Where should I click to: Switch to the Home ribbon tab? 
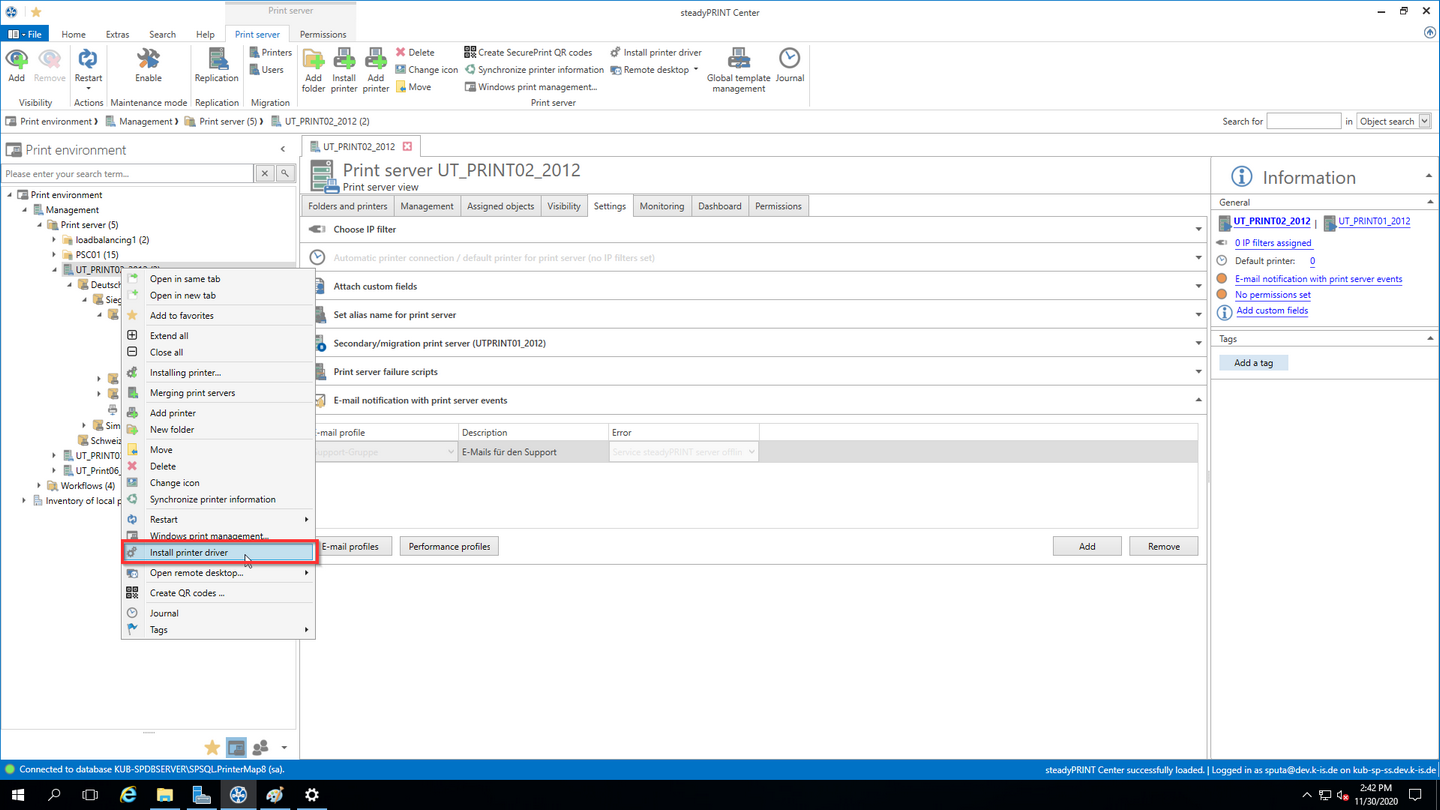pos(73,34)
